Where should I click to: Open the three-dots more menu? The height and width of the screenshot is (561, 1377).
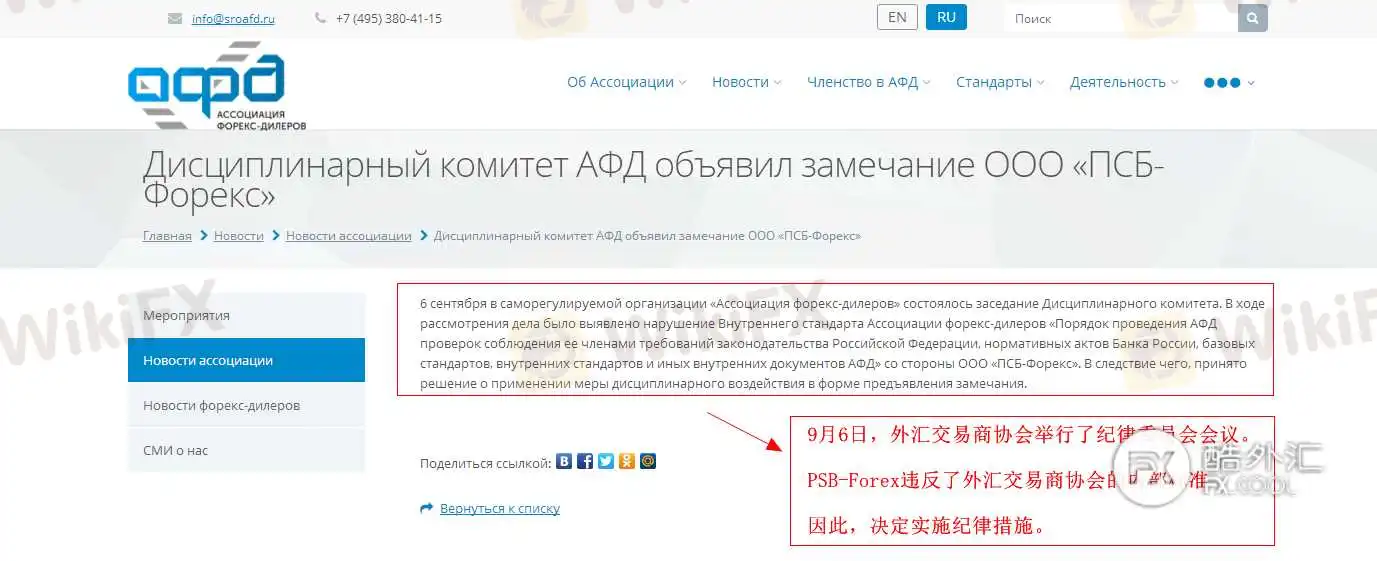coord(1229,82)
